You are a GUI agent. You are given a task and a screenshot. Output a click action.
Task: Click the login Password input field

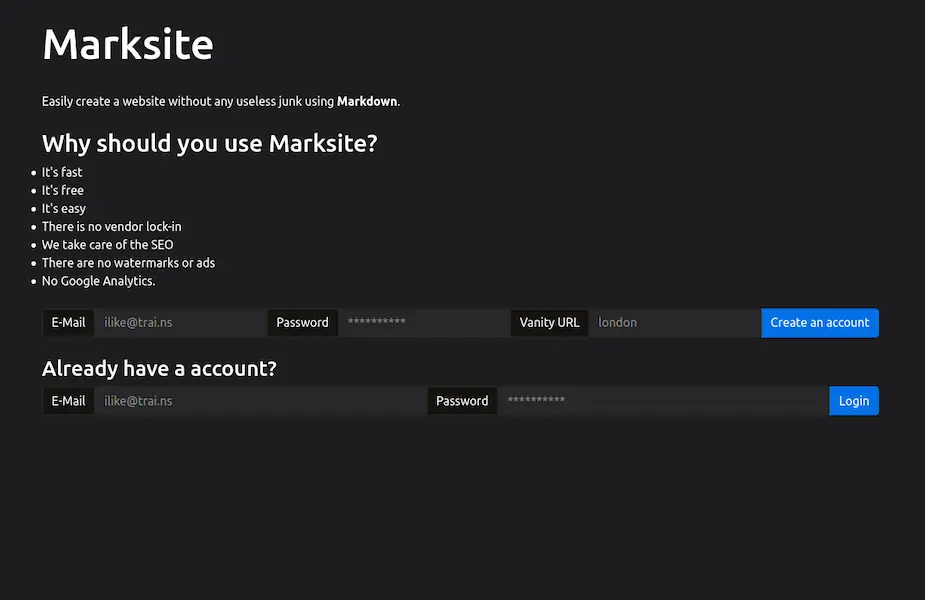pyautogui.click(x=662, y=401)
